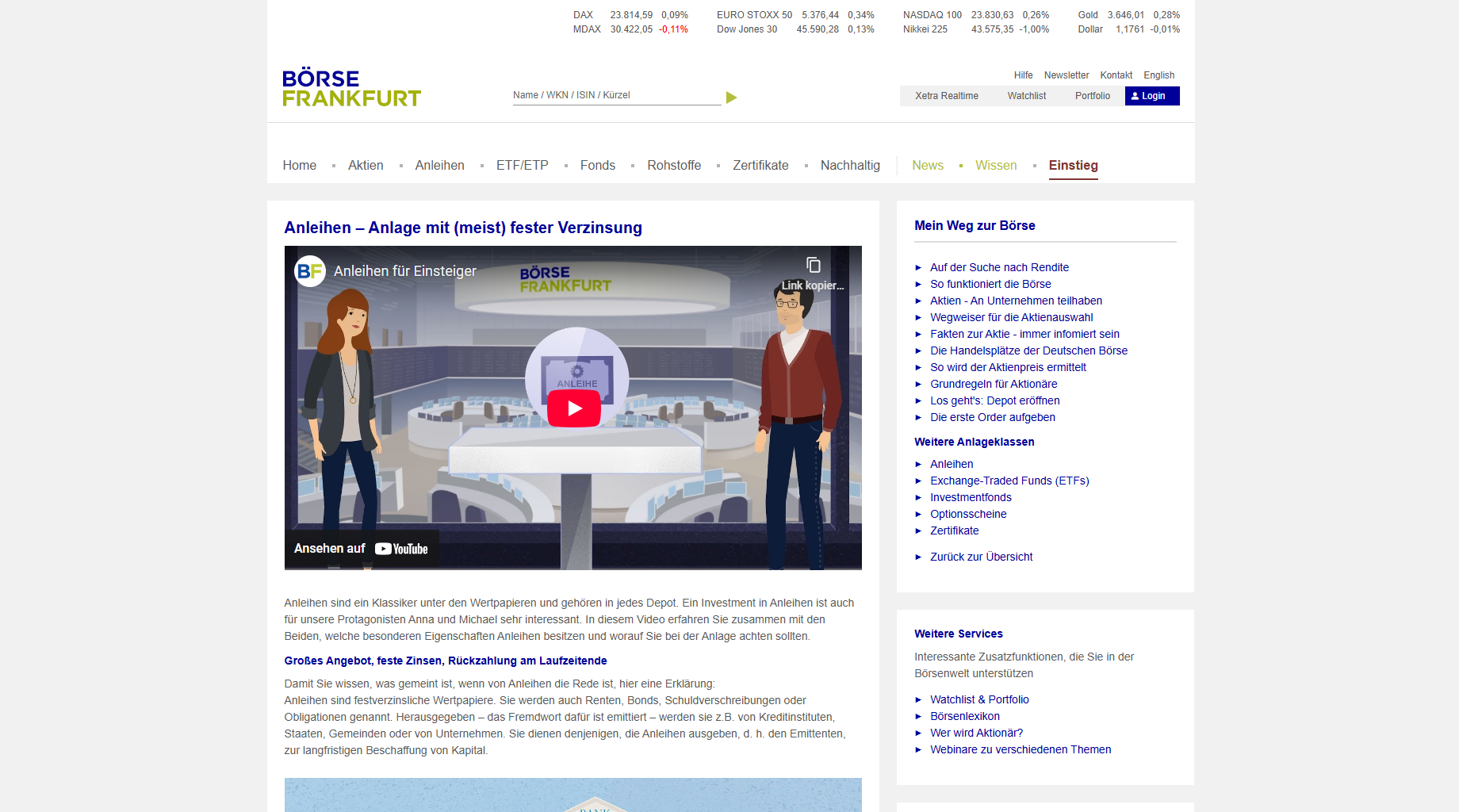
Task: Go to 'Los geht's: Depot eröffnen'
Action: click(994, 400)
